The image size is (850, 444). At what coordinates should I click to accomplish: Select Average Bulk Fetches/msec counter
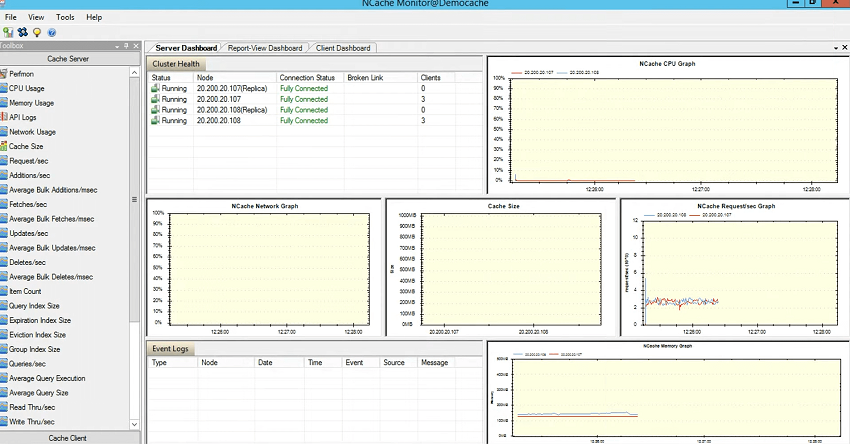51,219
